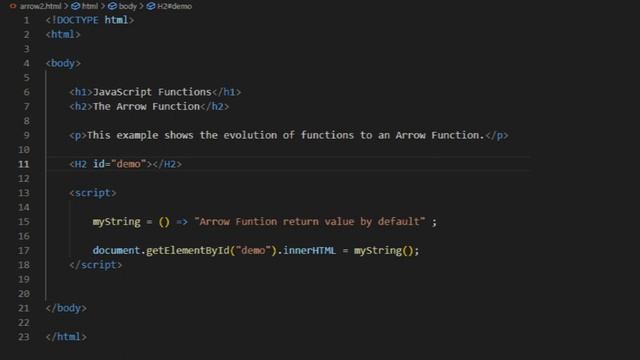Select the H2#demo breadcrumb element
640x360 pixels.
(x=174, y=6)
